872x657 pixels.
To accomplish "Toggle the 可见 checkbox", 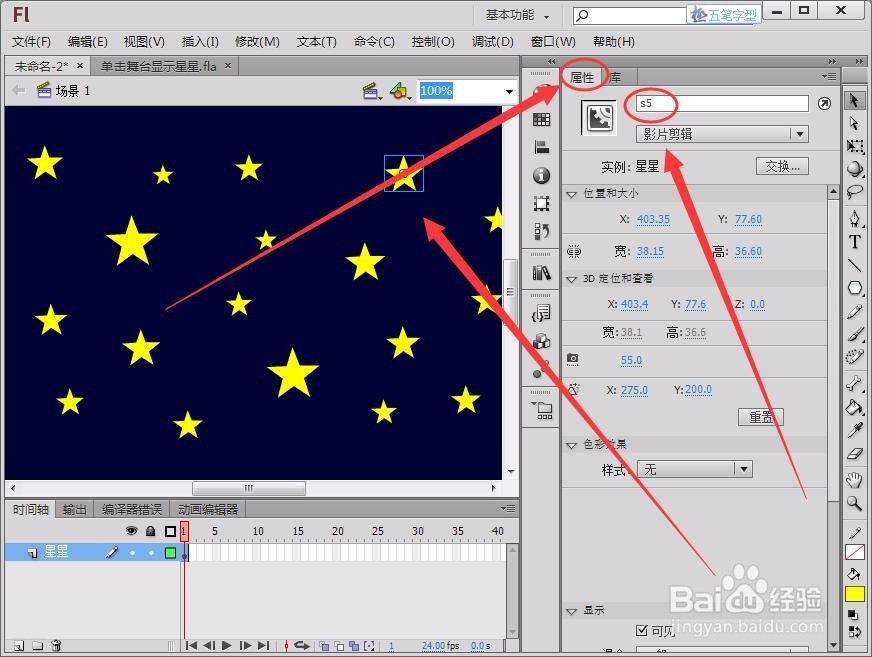I will click(x=642, y=630).
